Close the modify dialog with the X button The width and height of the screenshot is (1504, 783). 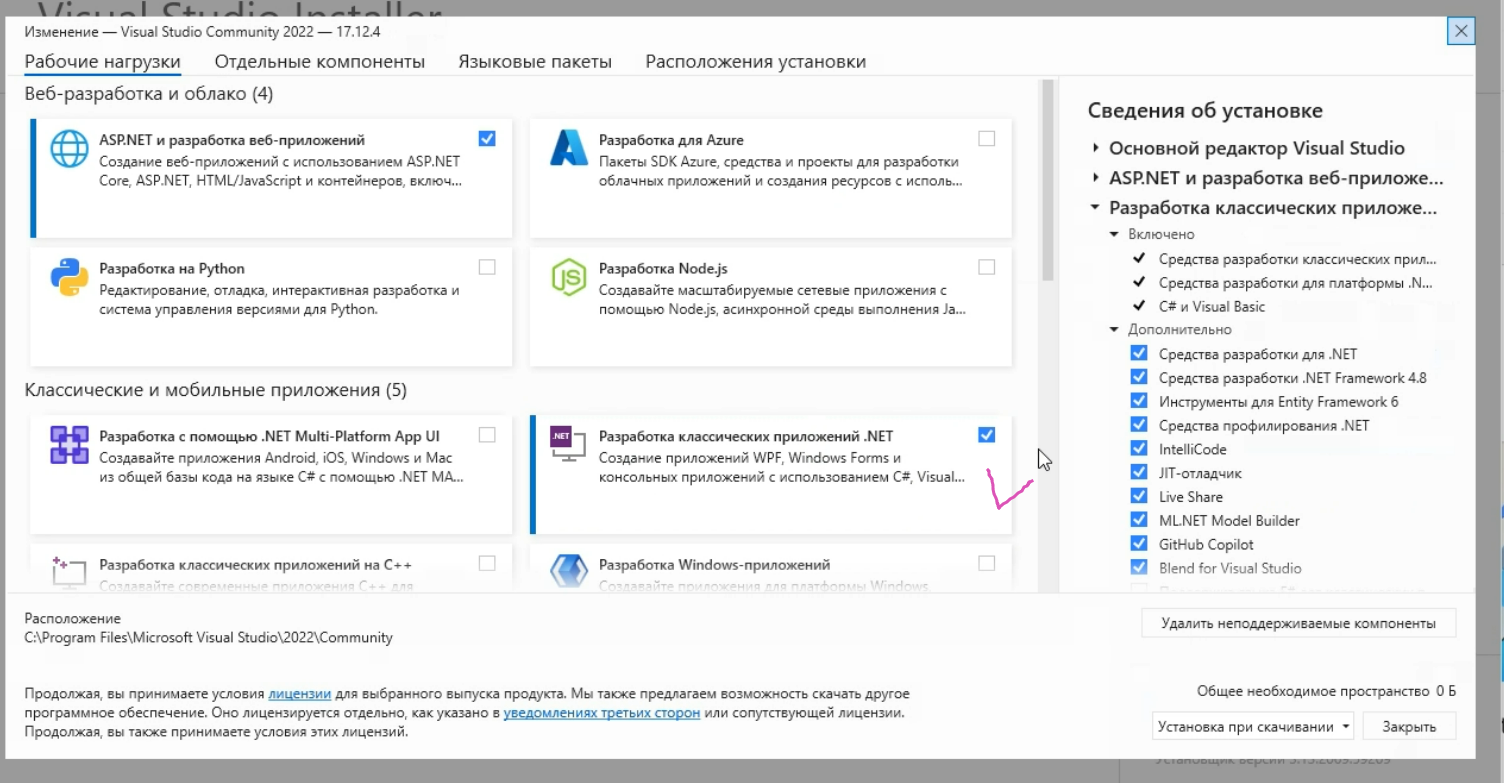pos(1461,31)
